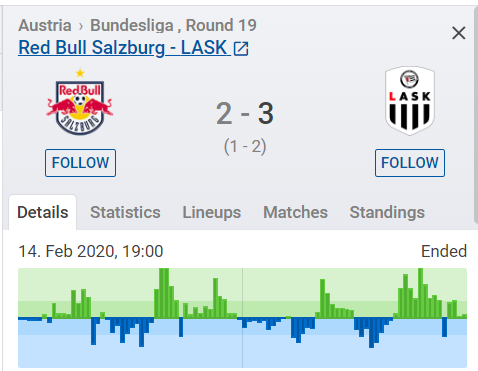Click the 2 - 3 final score
Image resolution: width=478 pixels, height=371 pixels.
click(x=245, y=113)
